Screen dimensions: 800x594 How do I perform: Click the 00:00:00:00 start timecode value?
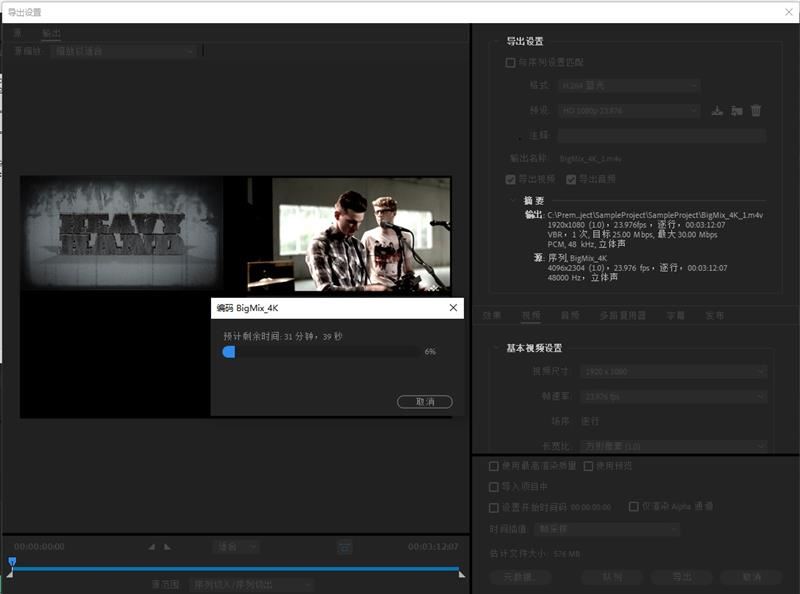click(591, 507)
